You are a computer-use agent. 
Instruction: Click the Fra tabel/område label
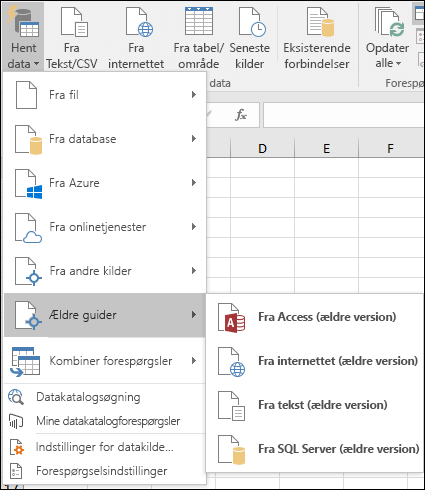pyautogui.click(x=199, y=56)
